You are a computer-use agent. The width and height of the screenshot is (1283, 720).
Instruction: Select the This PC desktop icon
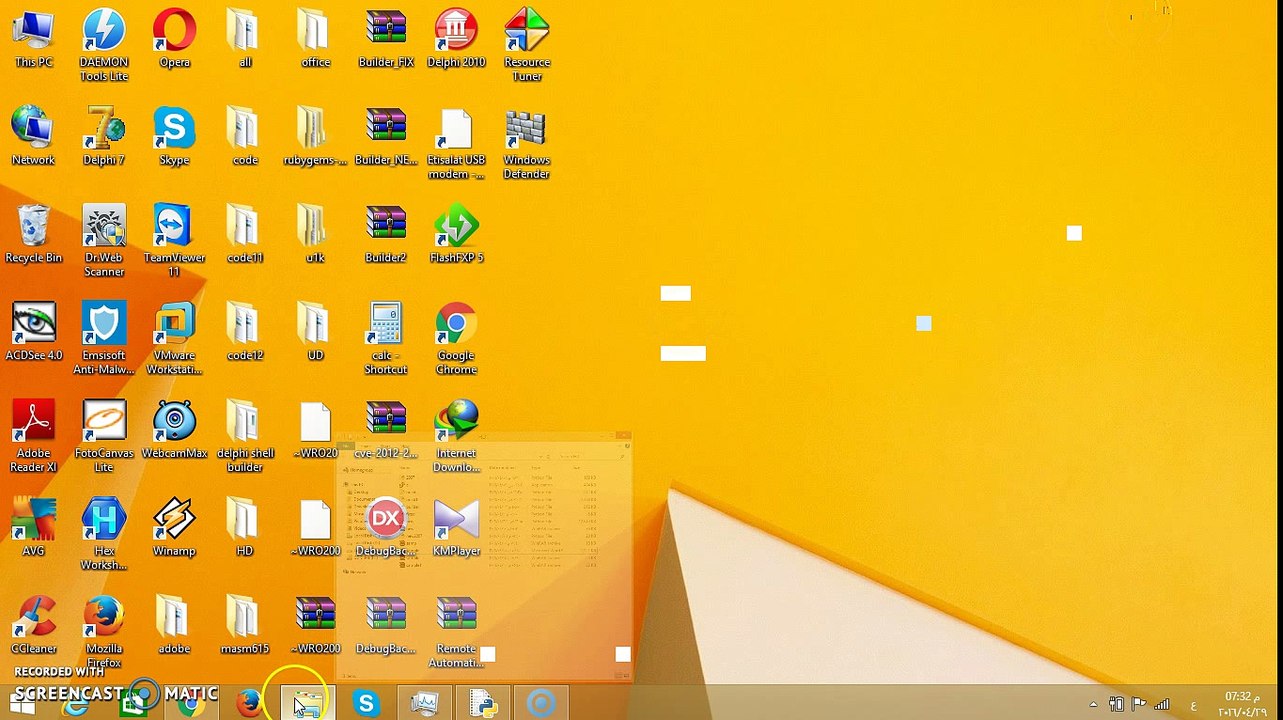(x=33, y=40)
